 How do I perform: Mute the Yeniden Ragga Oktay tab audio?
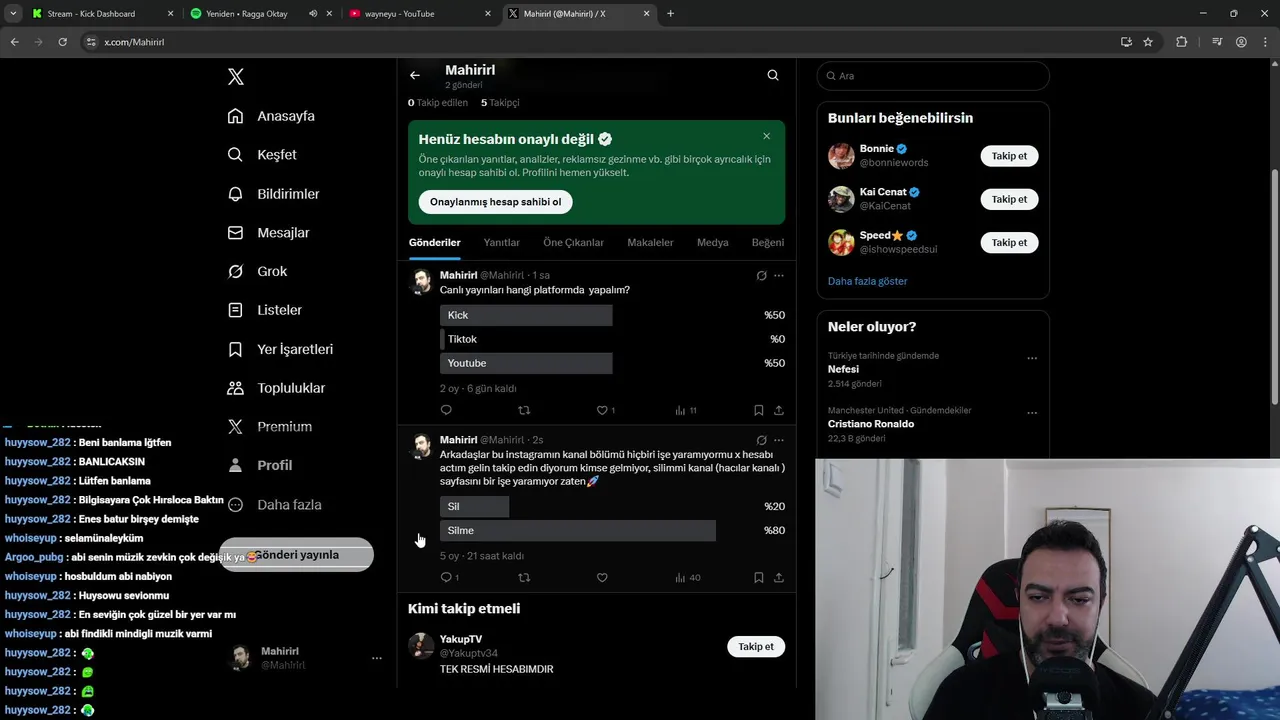coord(313,14)
